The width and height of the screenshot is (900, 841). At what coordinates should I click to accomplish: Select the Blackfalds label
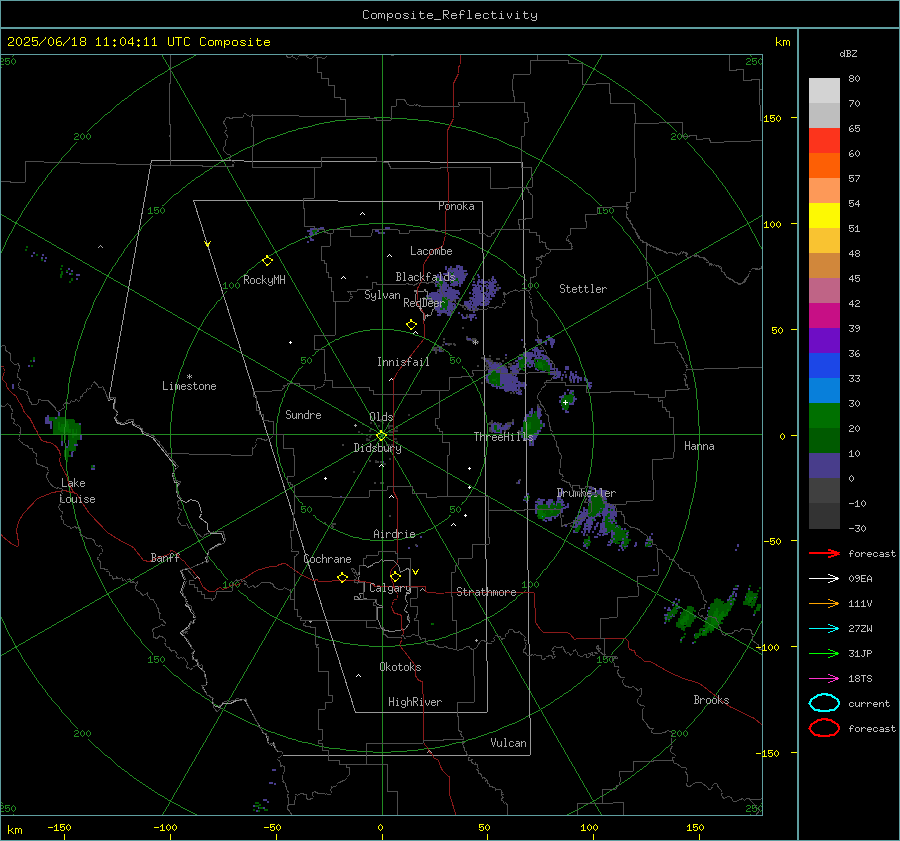click(x=425, y=277)
